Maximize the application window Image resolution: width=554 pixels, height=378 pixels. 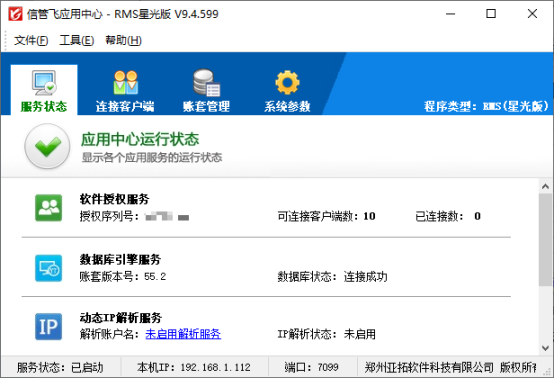[491, 14]
